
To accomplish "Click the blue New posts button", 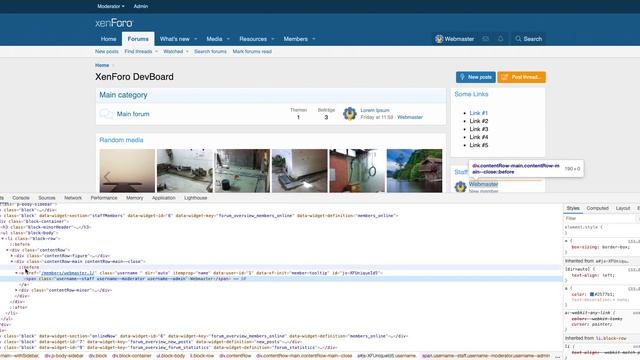I will coord(476,77).
